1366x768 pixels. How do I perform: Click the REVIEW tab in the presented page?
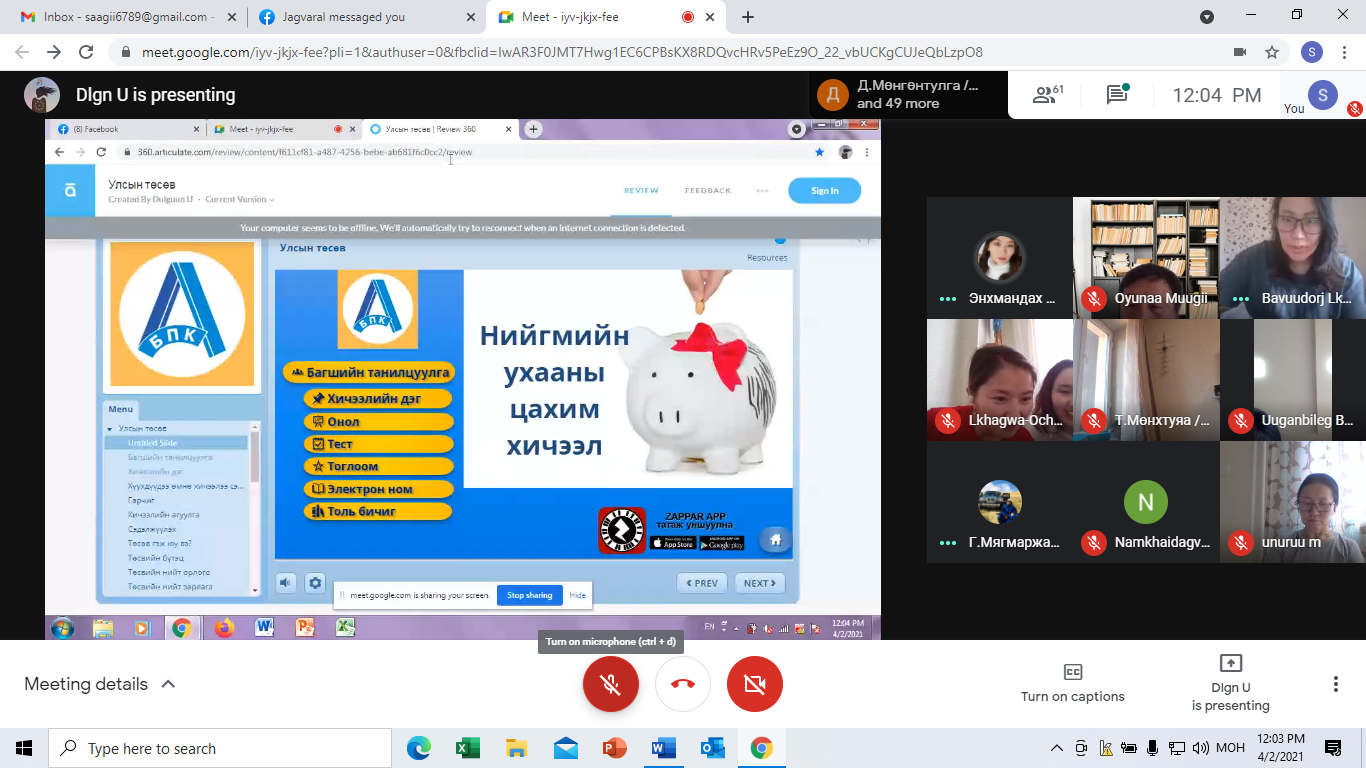pos(641,190)
